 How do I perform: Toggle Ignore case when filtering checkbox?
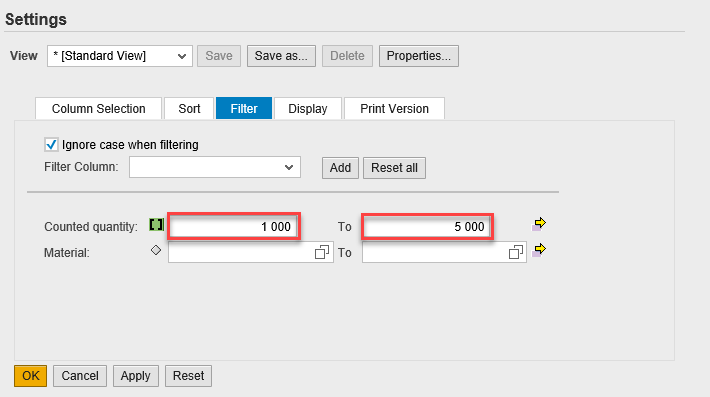[x=51, y=145]
